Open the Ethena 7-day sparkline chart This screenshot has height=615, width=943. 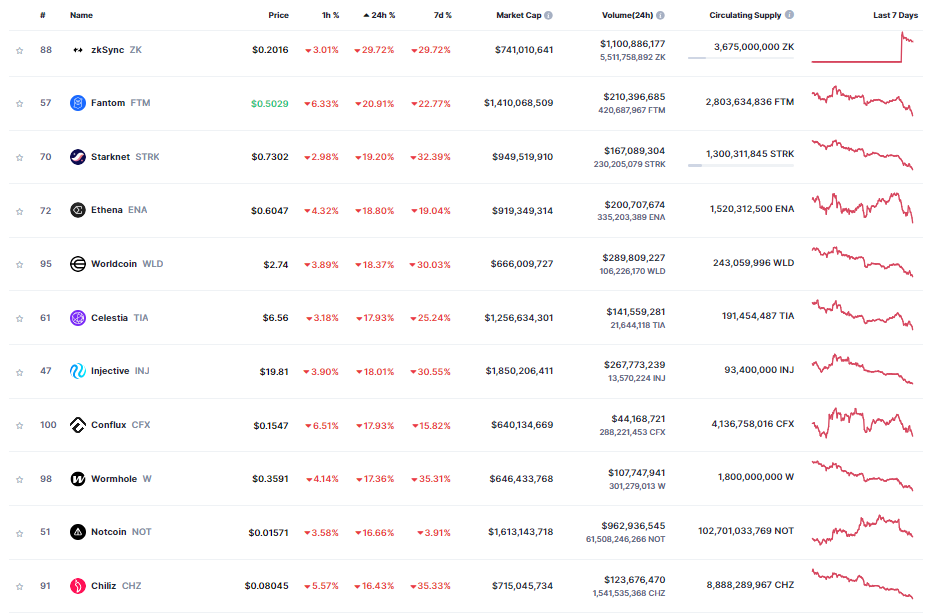coord(862,207)
